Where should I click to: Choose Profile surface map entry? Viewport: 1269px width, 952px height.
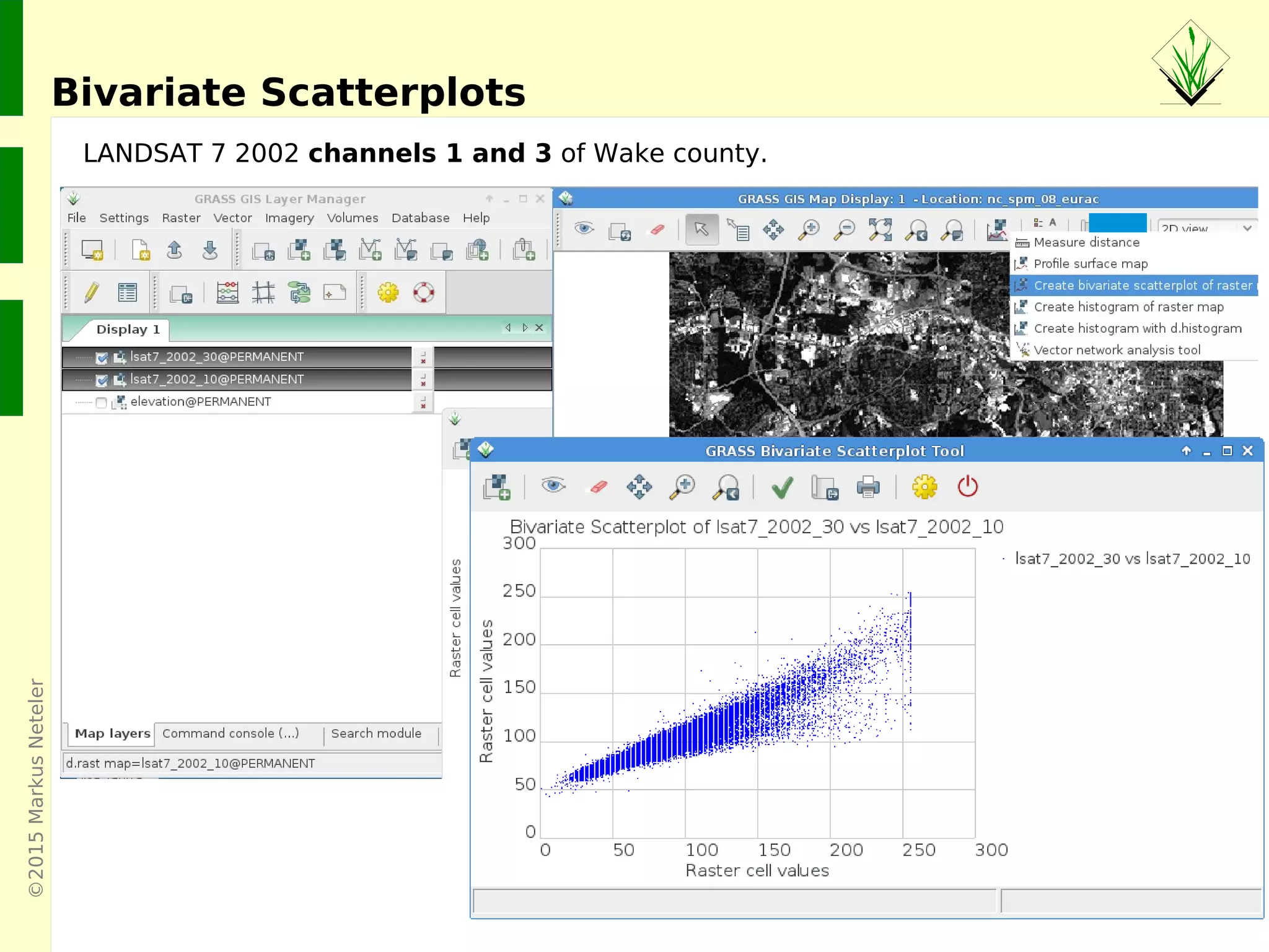pos(1134,264)
